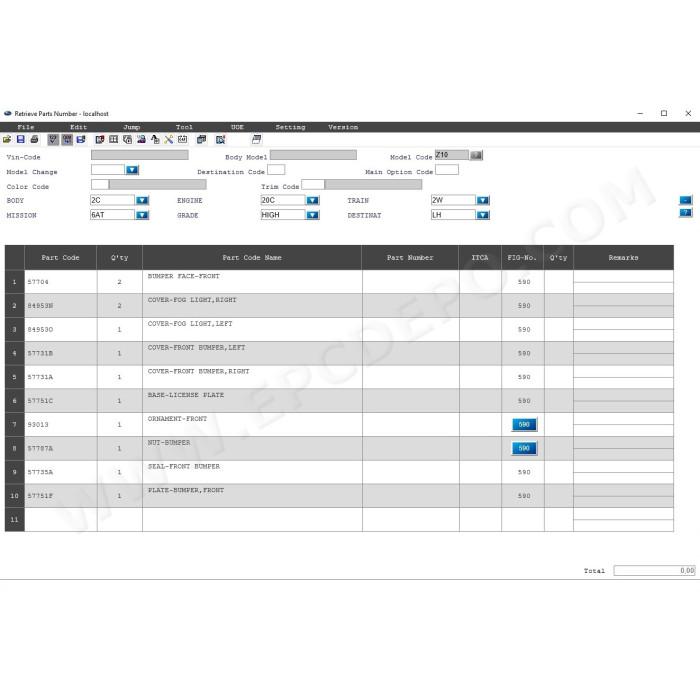Click the ITCA column header
Screen dimensions: 700x700
(480, 258)
